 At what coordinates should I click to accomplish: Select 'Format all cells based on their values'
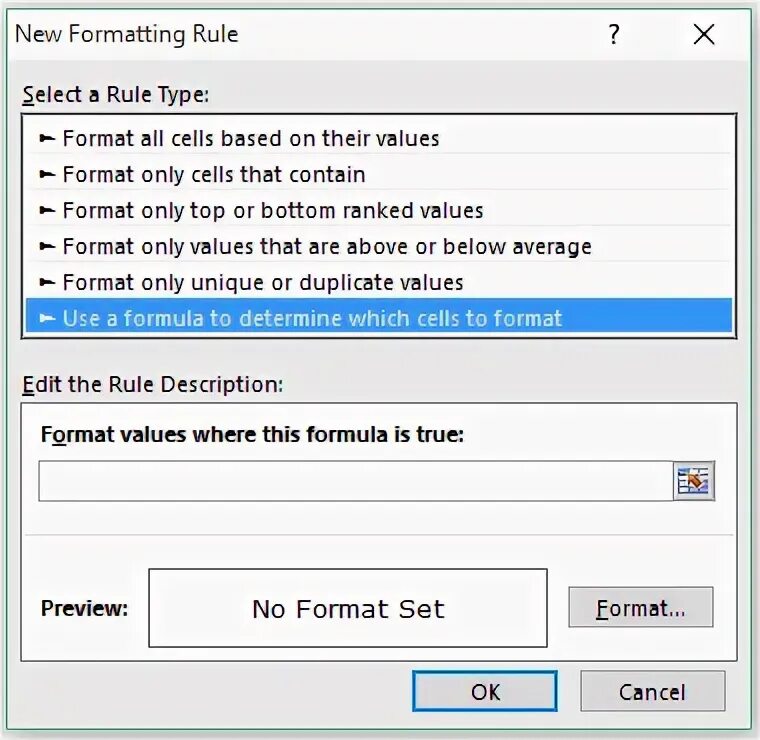point(379,138)
